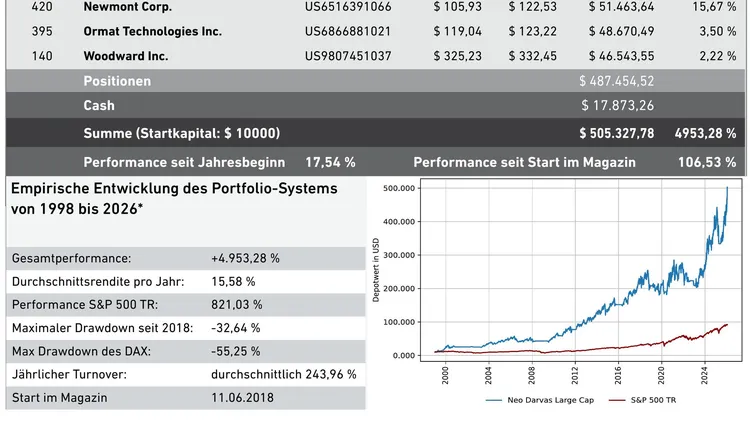Click the 4953,28 % total gain figure
The width and height of the screenshot is (750, 421).
(704, 133)
